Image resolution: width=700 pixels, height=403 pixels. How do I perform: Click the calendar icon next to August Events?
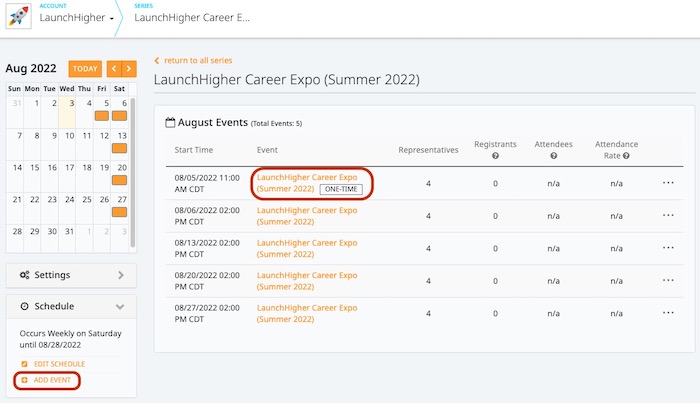click(170, 122)
